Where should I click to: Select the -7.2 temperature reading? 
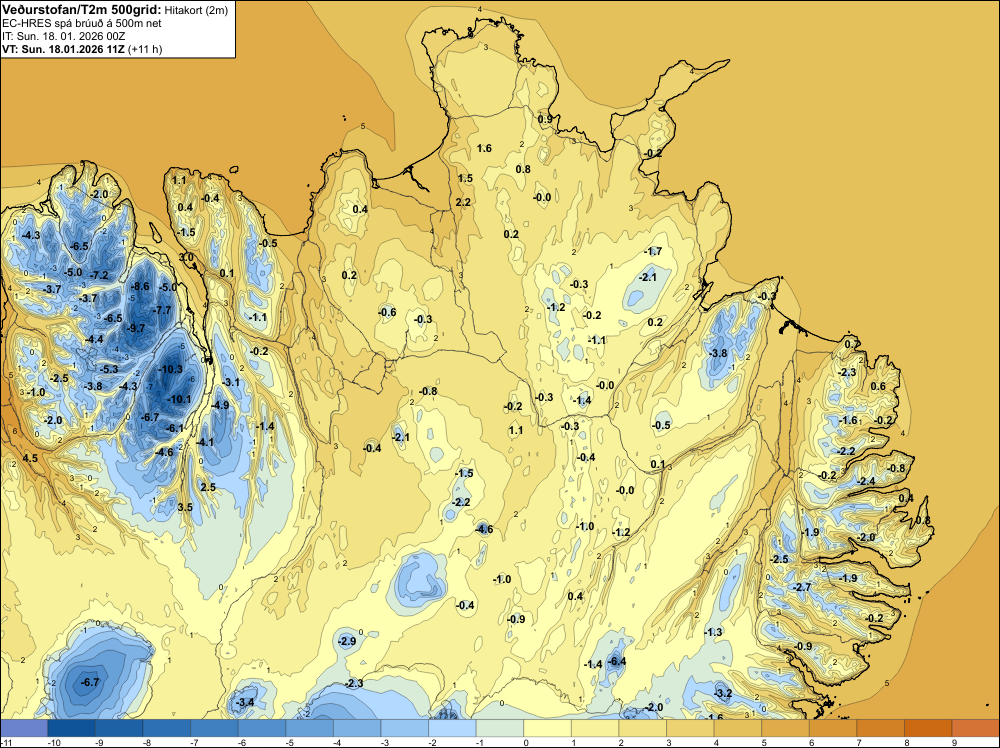coord(99,275)
